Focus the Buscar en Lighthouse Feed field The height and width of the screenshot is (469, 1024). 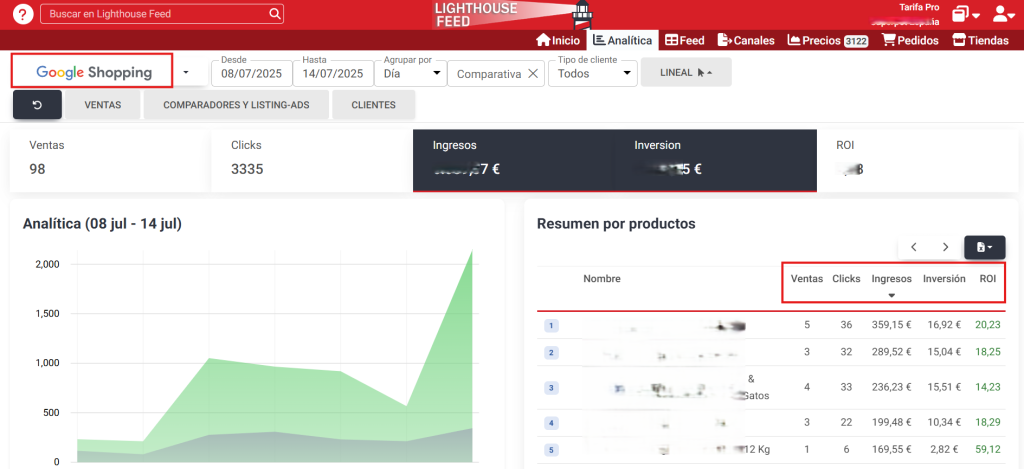click(162, 14)
